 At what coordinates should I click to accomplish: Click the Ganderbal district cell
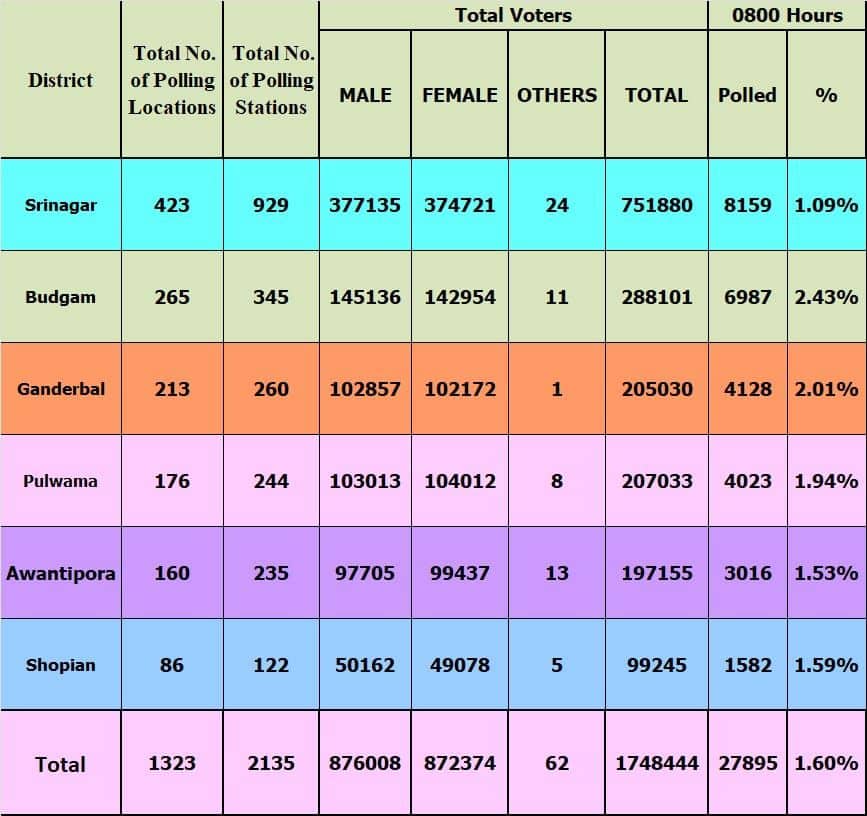coord(60,389)
